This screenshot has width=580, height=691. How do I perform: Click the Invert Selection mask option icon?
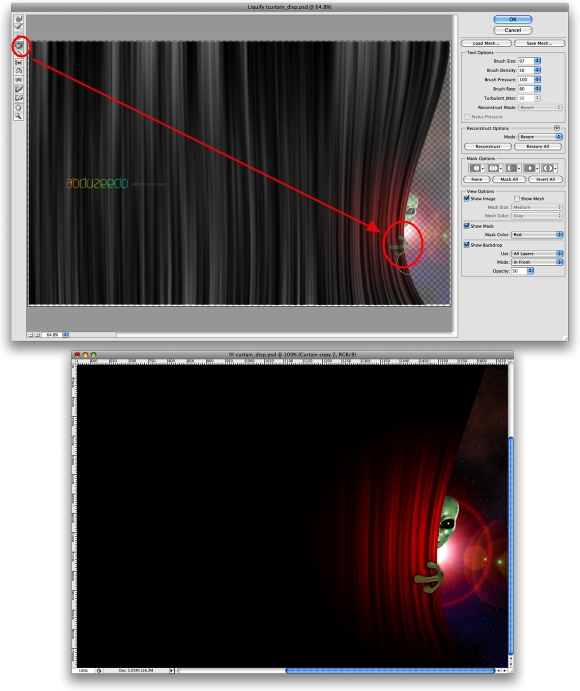pos(549,168)
